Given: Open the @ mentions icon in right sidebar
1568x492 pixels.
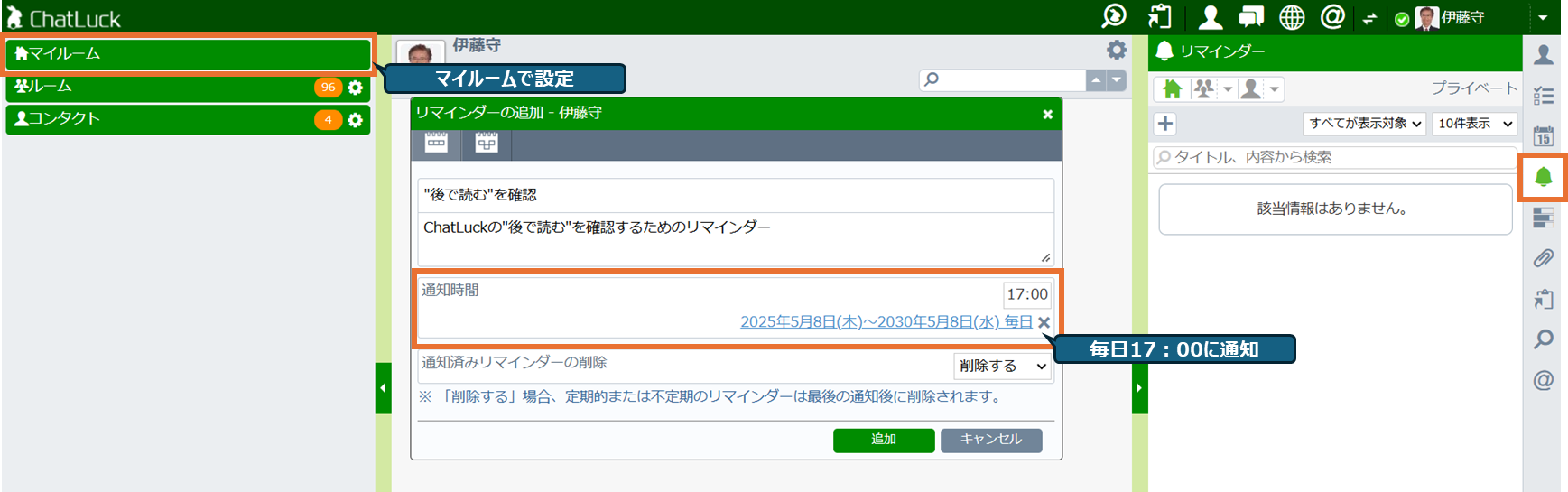Looking at the screenshot, I should pyautogui.click(x=1544, y=380).
